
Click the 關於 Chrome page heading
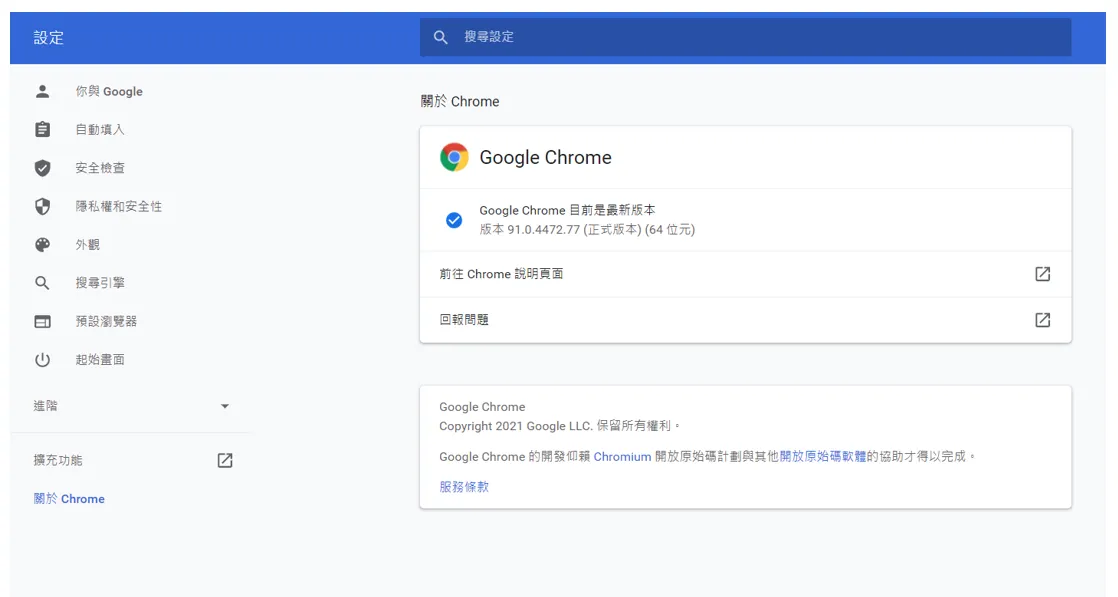[460, 101]
